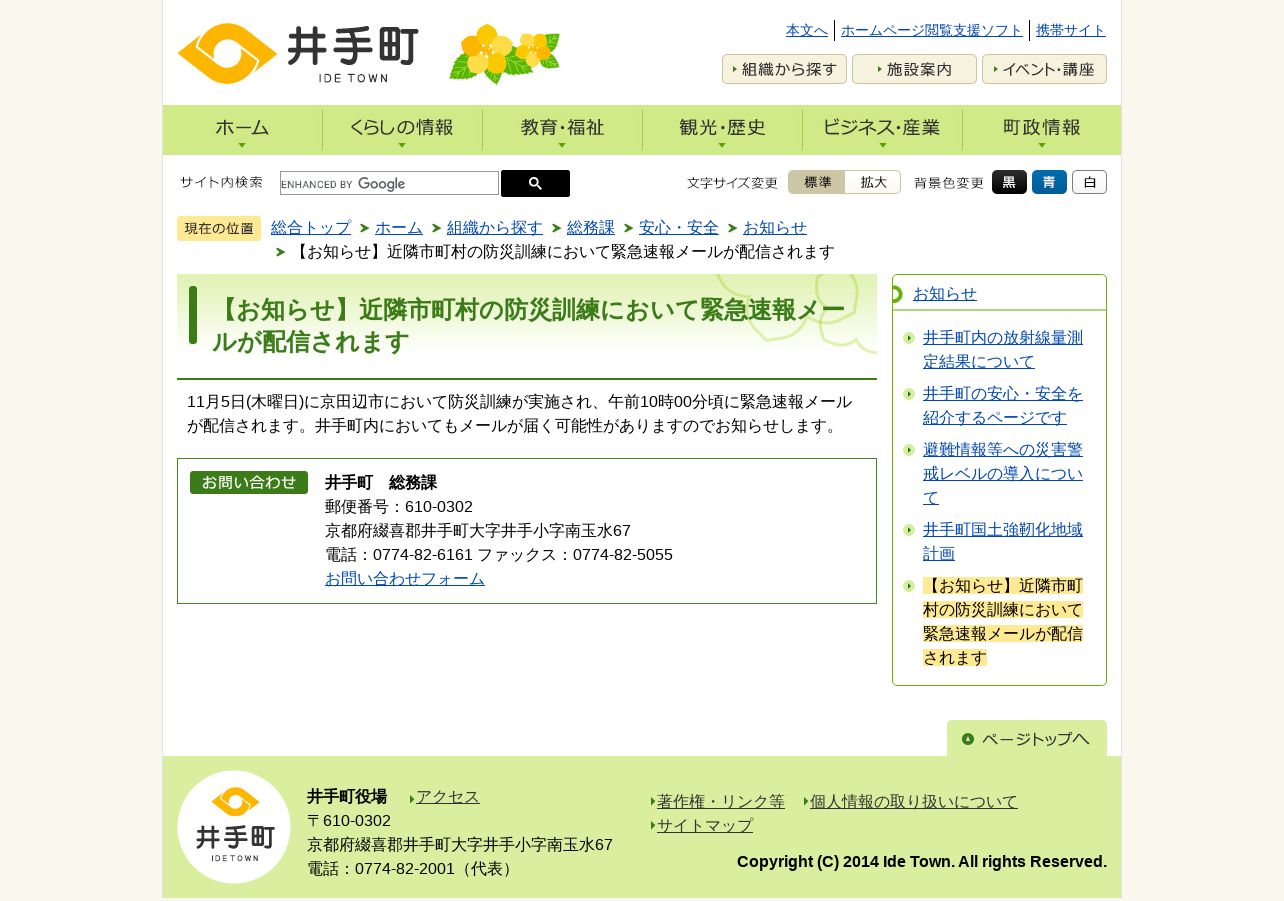Click the copyright text in footer
The height and width of the screenshot is (901, 1284).
click(922, 861)
